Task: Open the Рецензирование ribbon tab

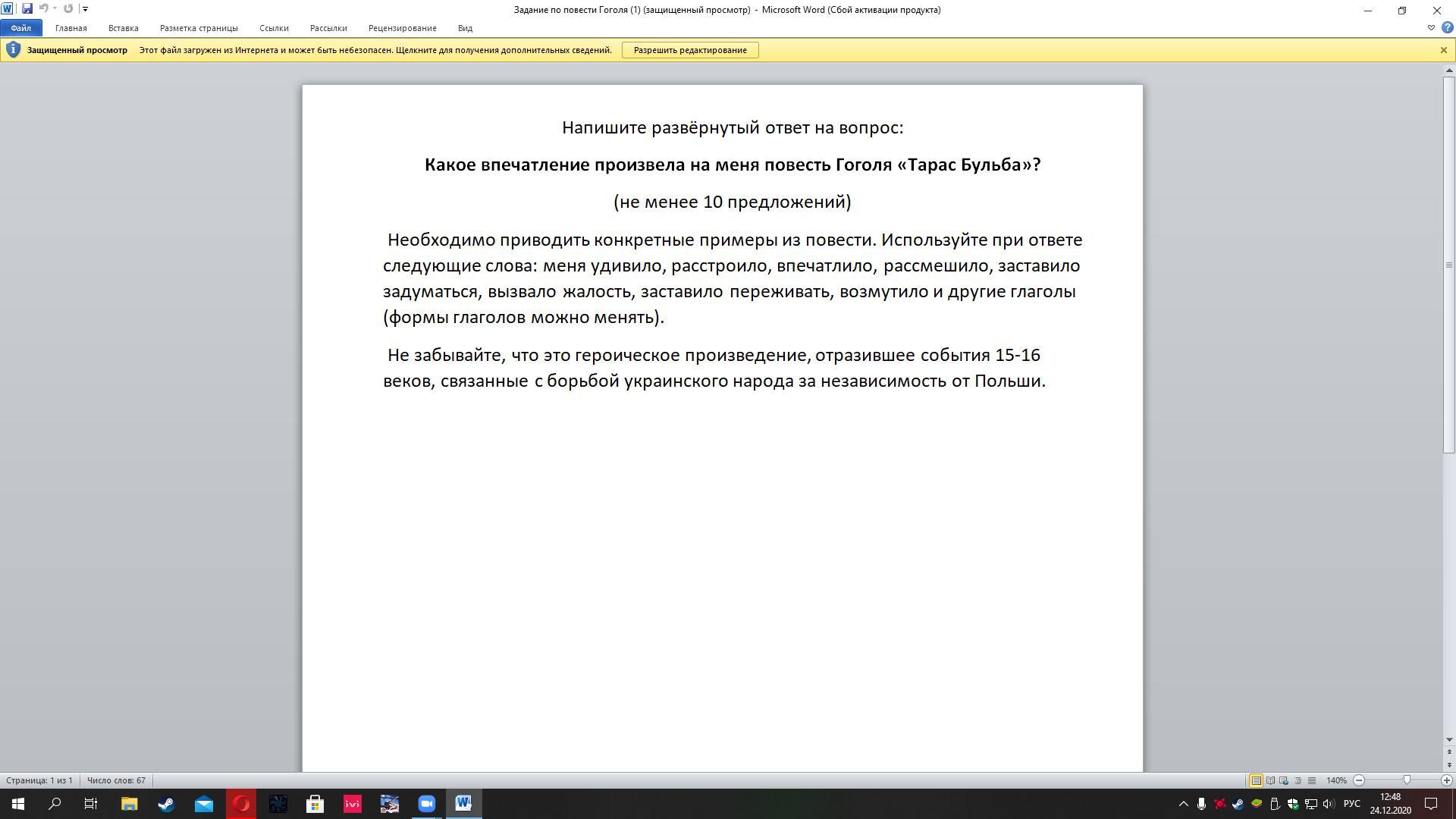Action: coord(402,28)
